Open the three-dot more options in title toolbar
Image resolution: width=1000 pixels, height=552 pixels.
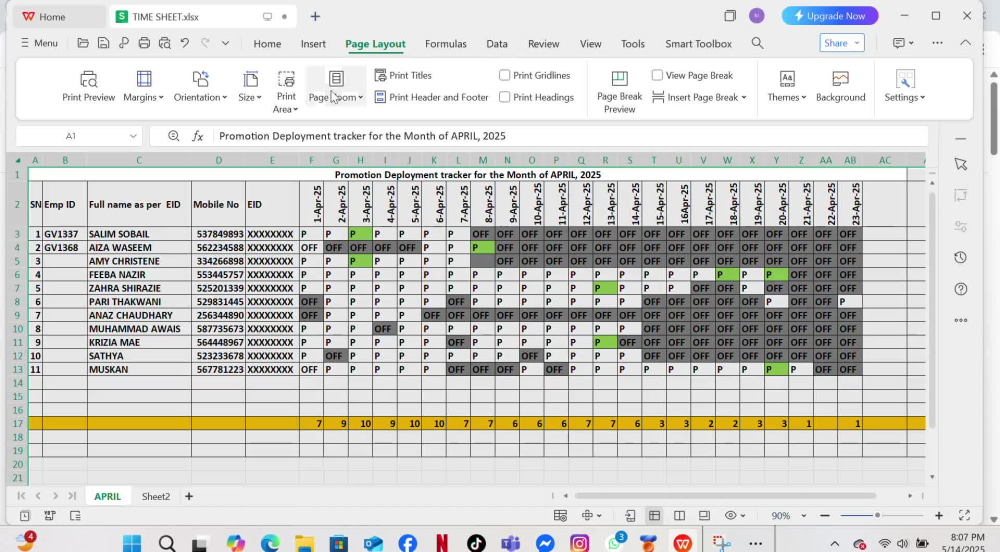(937, 43)
